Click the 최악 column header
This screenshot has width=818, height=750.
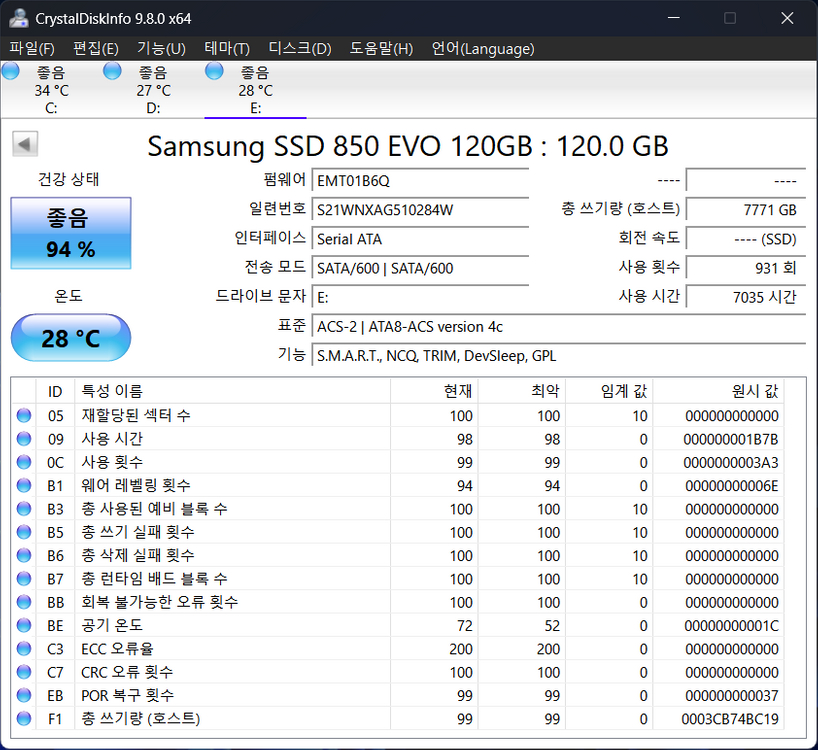(522, 391)
